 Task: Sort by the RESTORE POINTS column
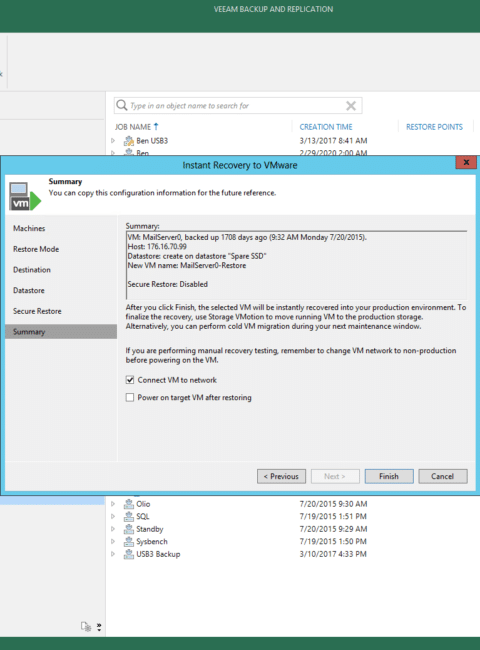point(434,127)
